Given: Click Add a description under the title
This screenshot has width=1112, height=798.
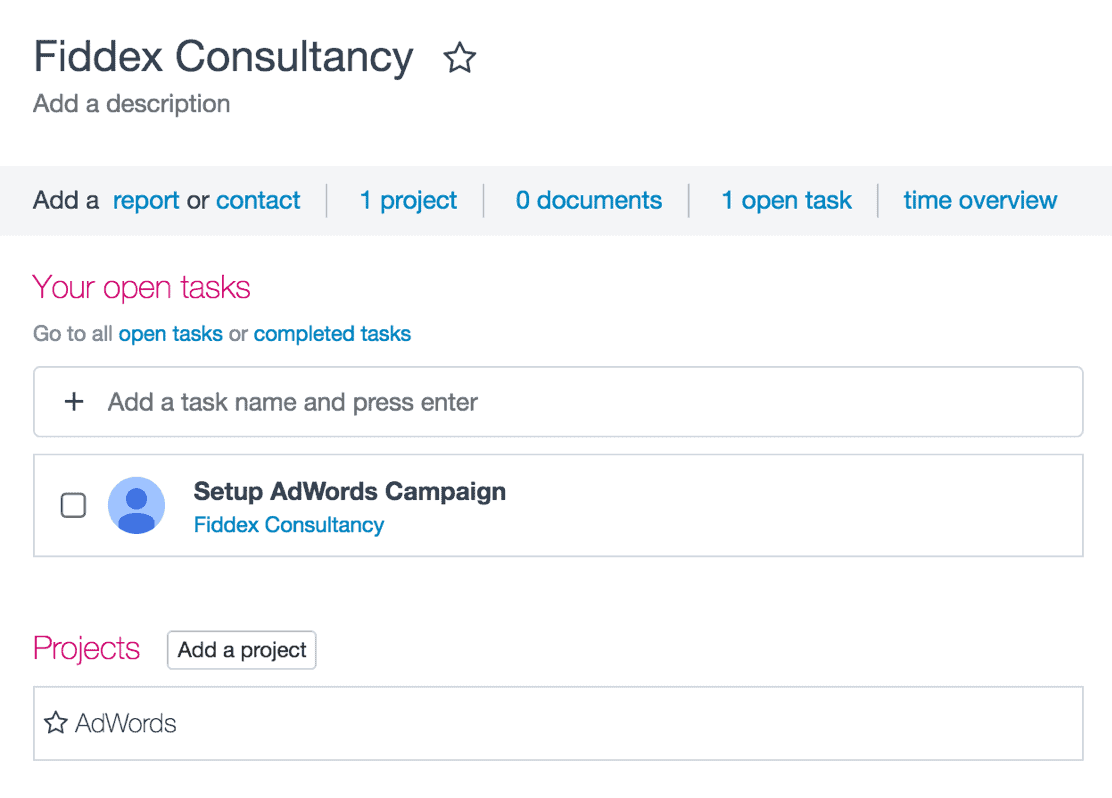Looking at the screenshot, I should (x=131, y=104).
